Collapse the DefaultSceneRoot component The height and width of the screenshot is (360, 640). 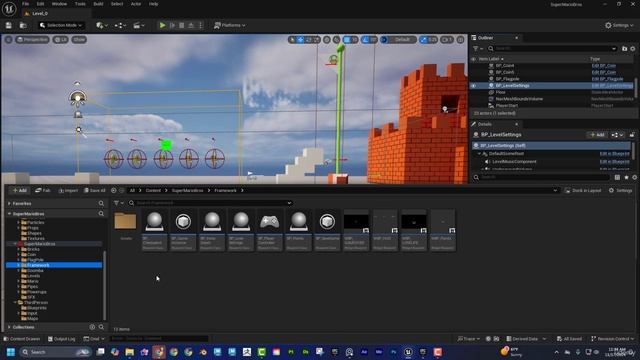coord(480,154)
